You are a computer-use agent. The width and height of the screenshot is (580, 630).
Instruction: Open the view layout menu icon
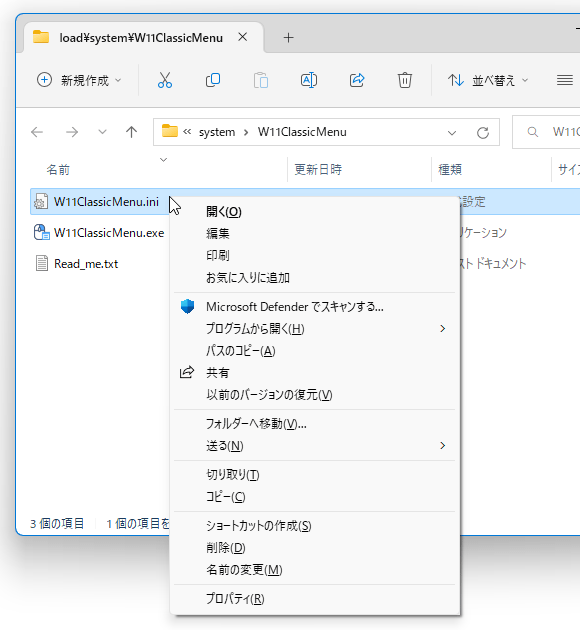click(x=565, y=80)
